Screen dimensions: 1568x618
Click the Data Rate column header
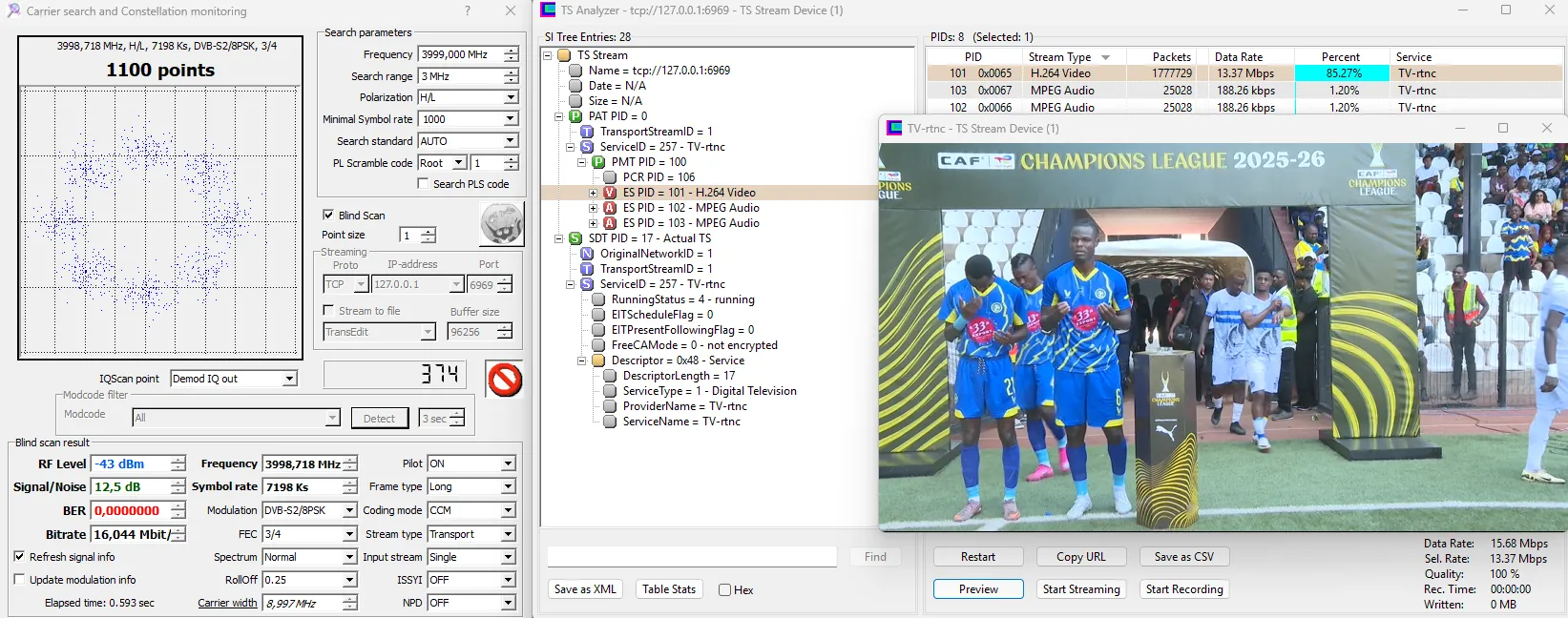[x=1239, y=57]
